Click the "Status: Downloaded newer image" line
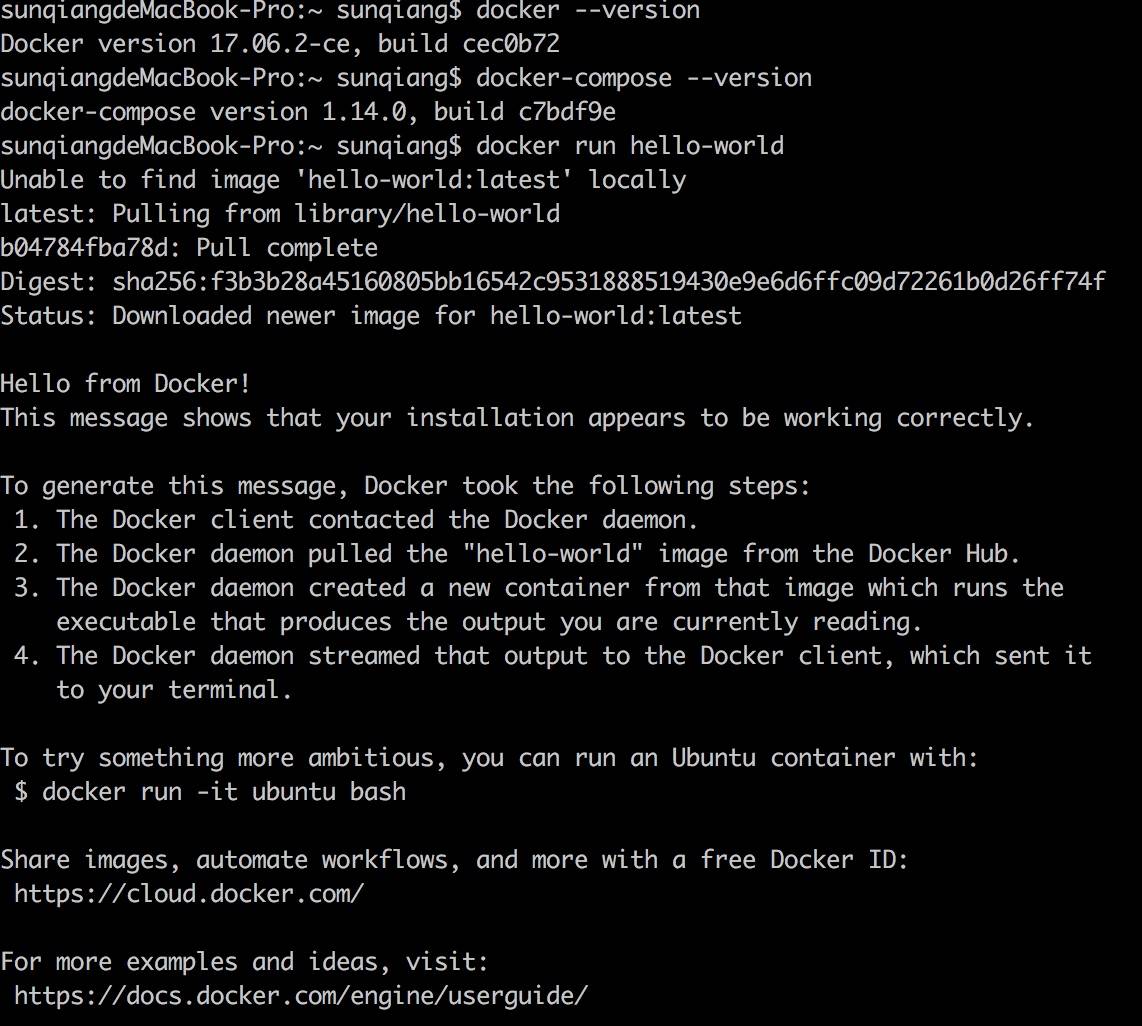This screenshot has width=1142, height=1026. [x=371, y=316]
